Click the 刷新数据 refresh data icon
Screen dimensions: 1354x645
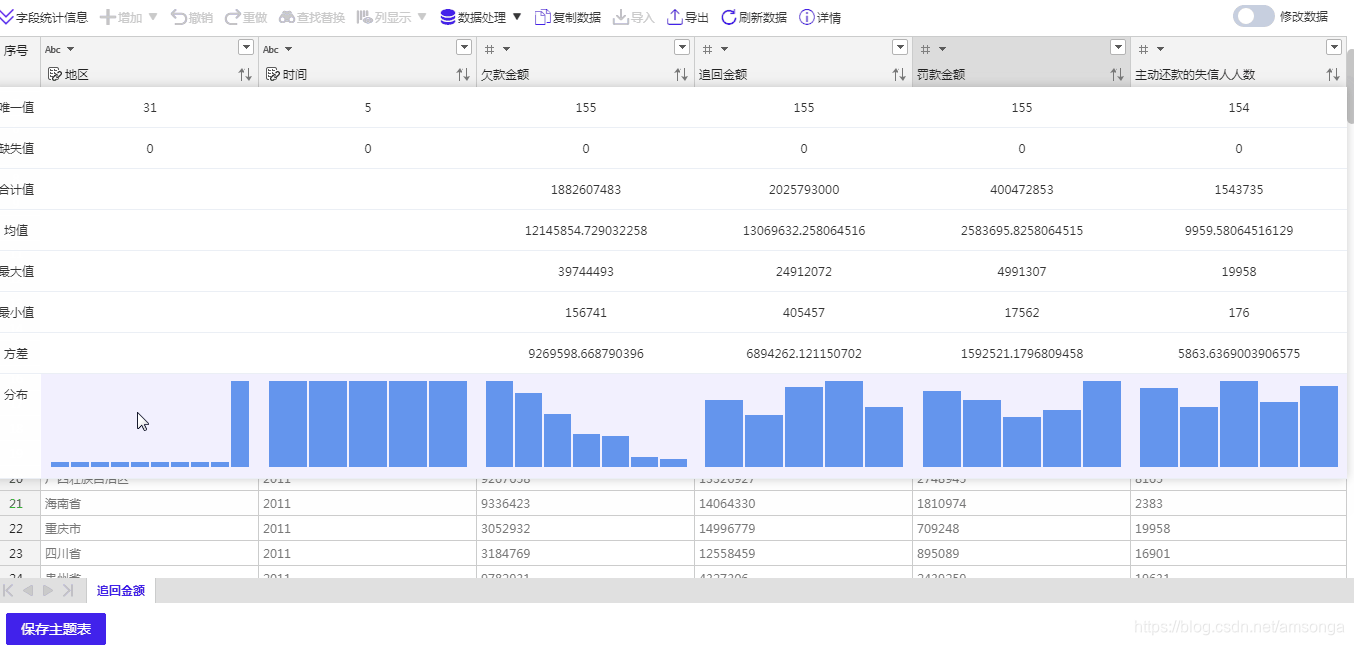click(729, 17)
